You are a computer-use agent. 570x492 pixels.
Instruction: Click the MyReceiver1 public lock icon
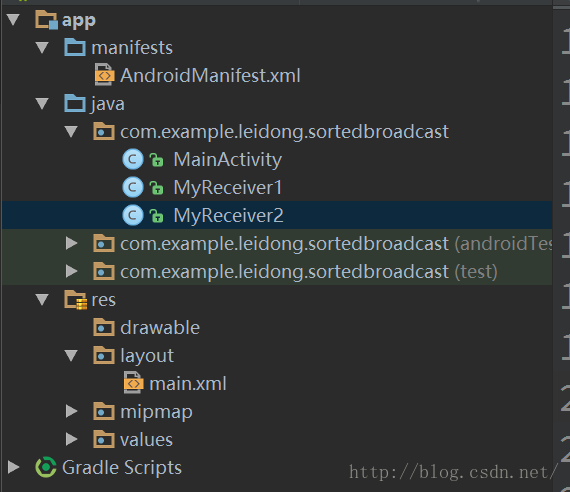tap(156, 188)
